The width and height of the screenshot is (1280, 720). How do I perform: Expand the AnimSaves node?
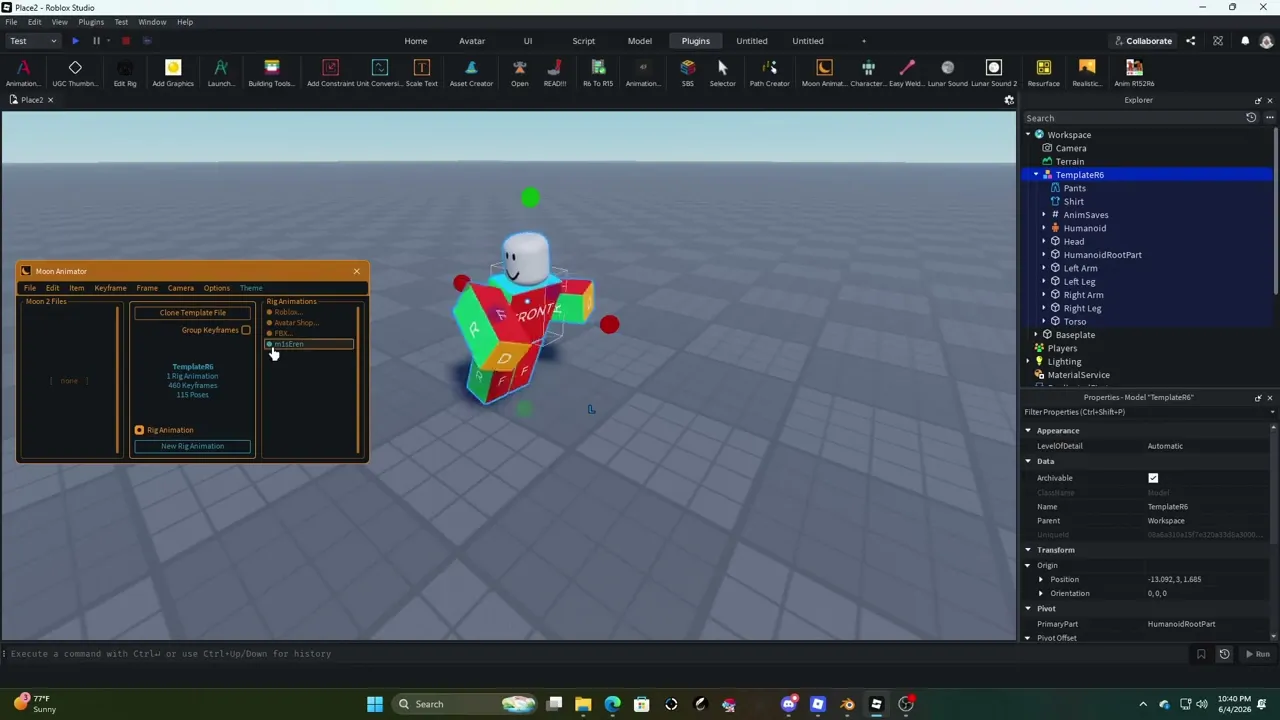1044,215
